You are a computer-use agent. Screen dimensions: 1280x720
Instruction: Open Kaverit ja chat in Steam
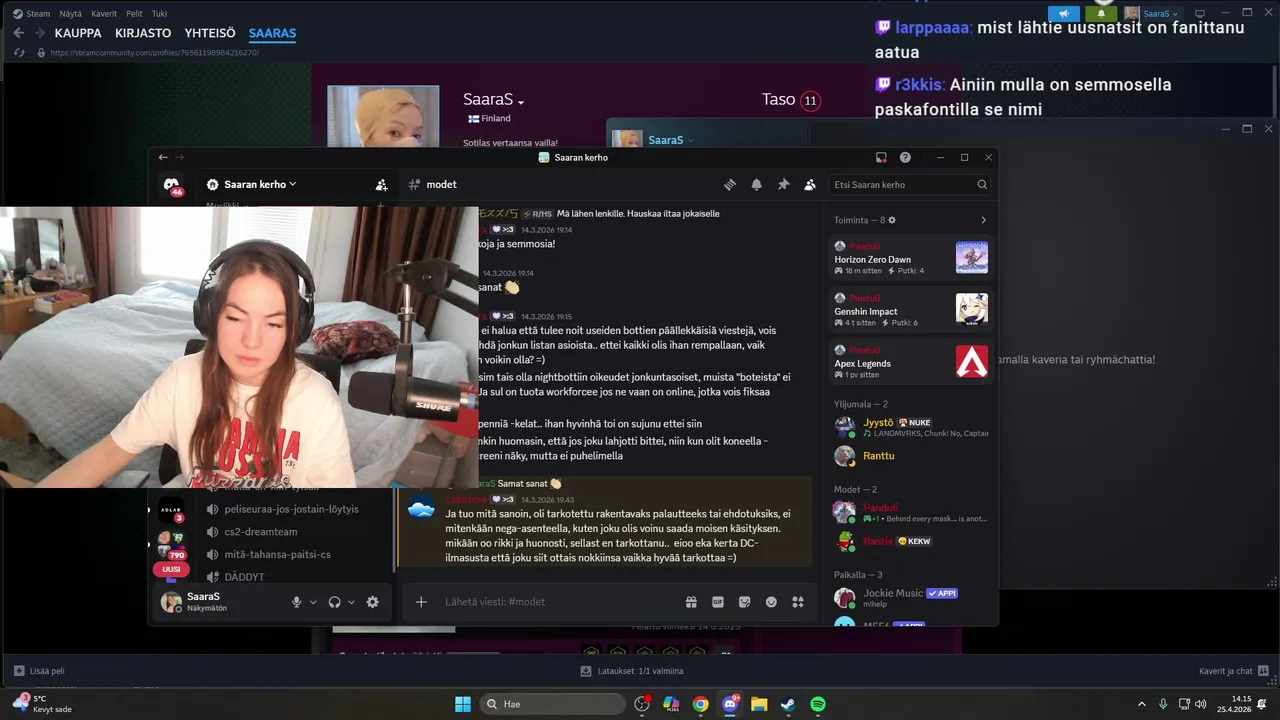pos(1234,671)
